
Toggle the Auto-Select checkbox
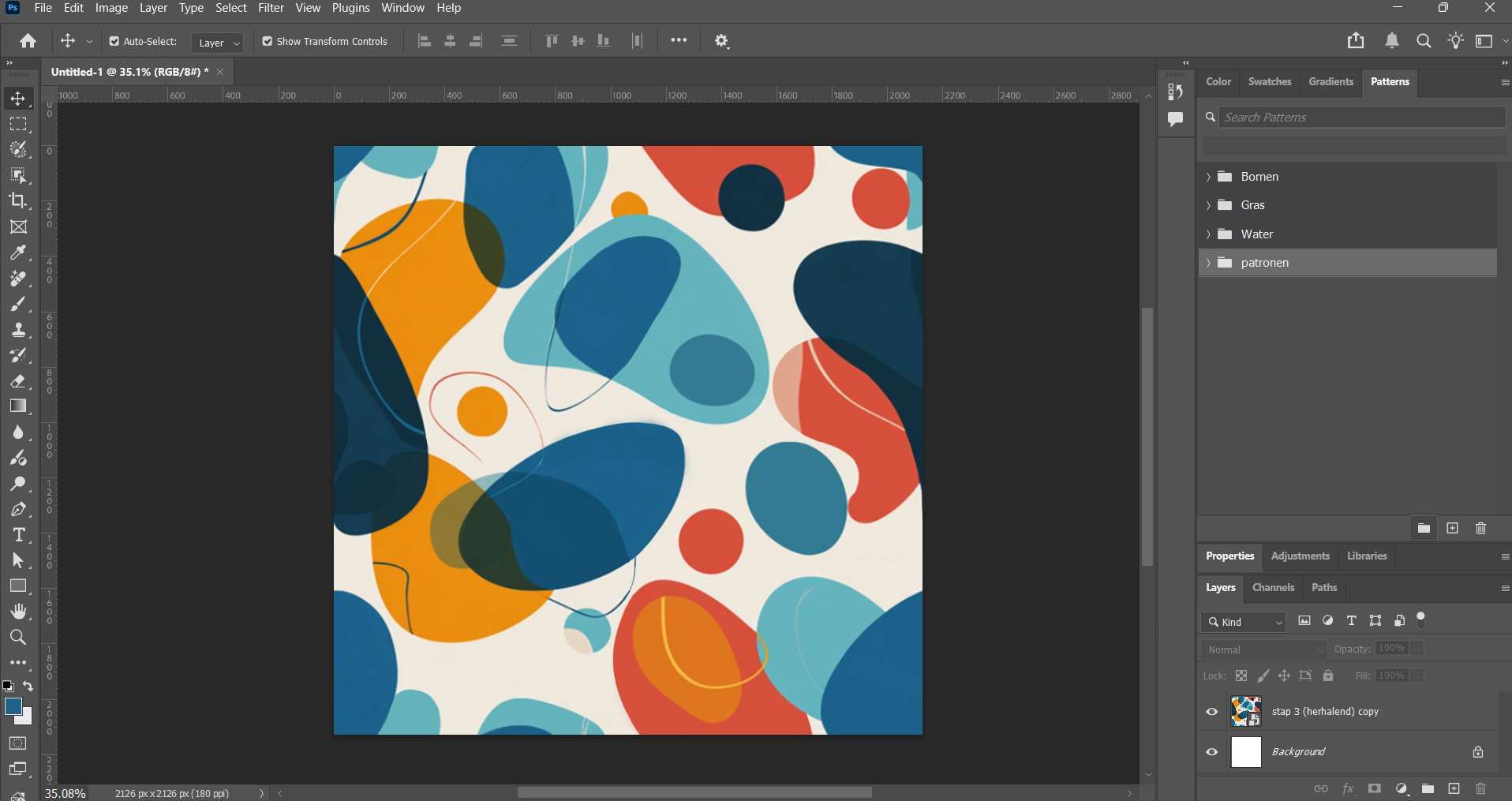click(114, 41)
